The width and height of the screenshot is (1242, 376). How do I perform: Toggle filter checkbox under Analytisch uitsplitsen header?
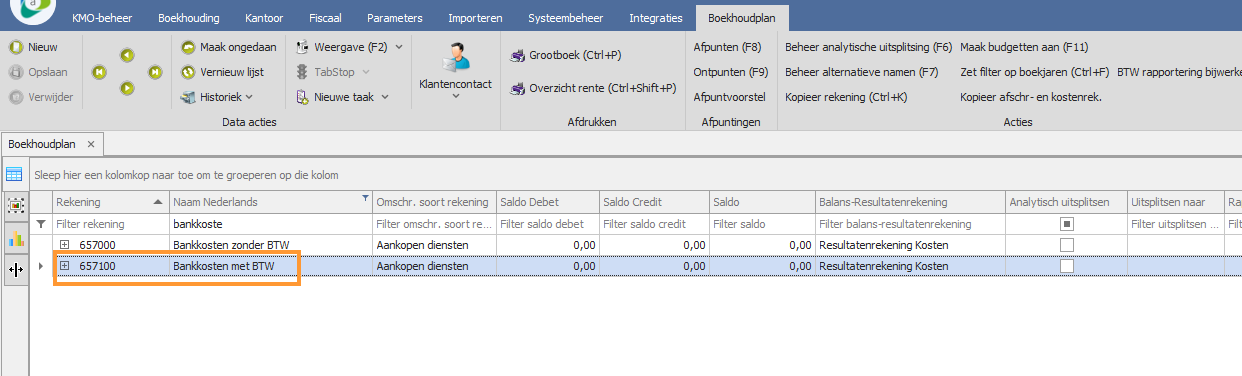pyautogui.click(x=1067, y=224)
